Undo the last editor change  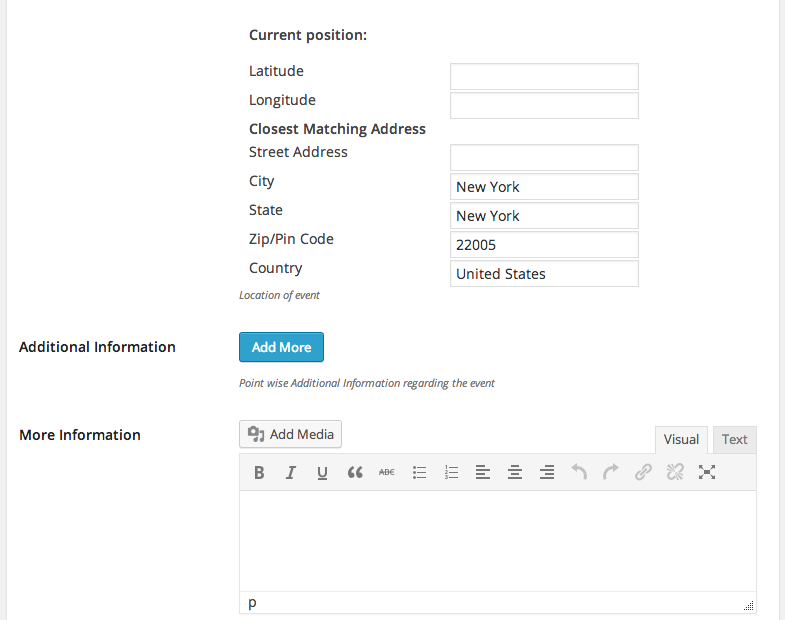point(579,472)
